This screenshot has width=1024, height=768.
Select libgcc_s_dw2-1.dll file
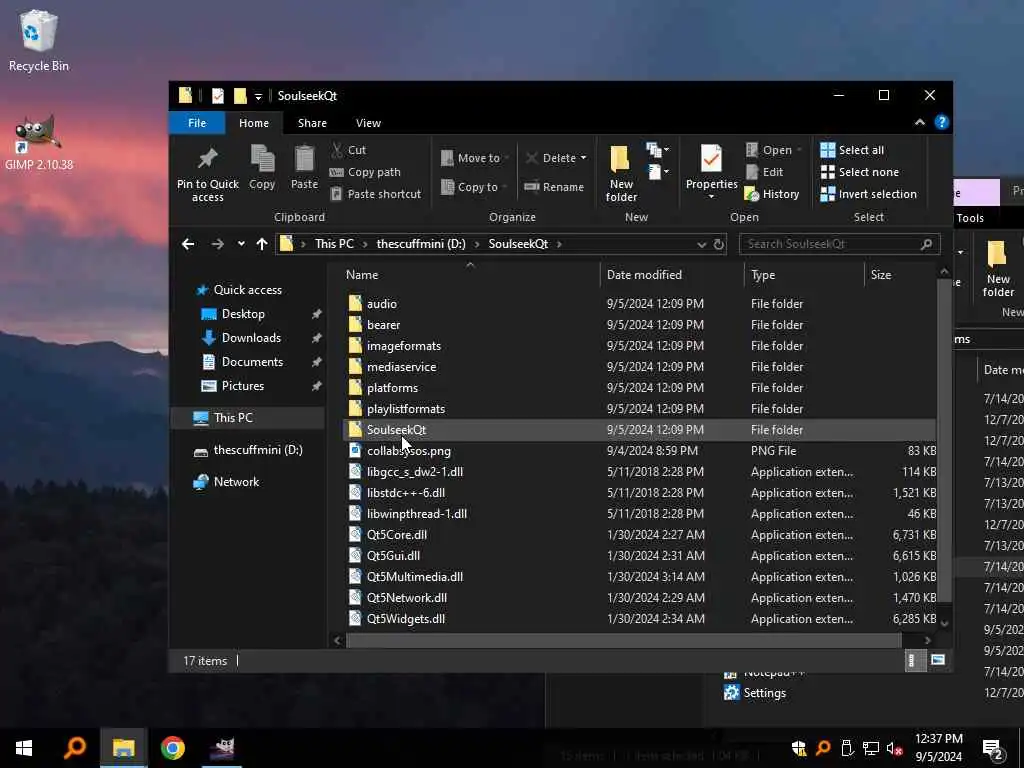pos(415,472)
